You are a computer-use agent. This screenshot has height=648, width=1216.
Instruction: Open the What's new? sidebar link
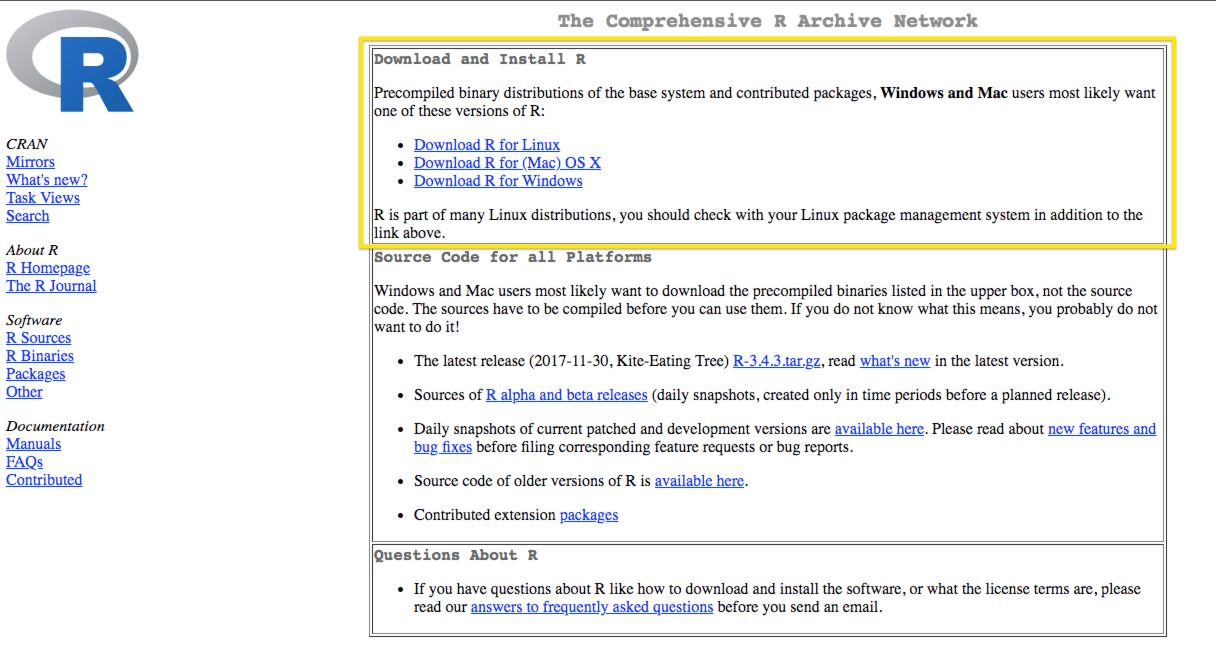point(47,180)
